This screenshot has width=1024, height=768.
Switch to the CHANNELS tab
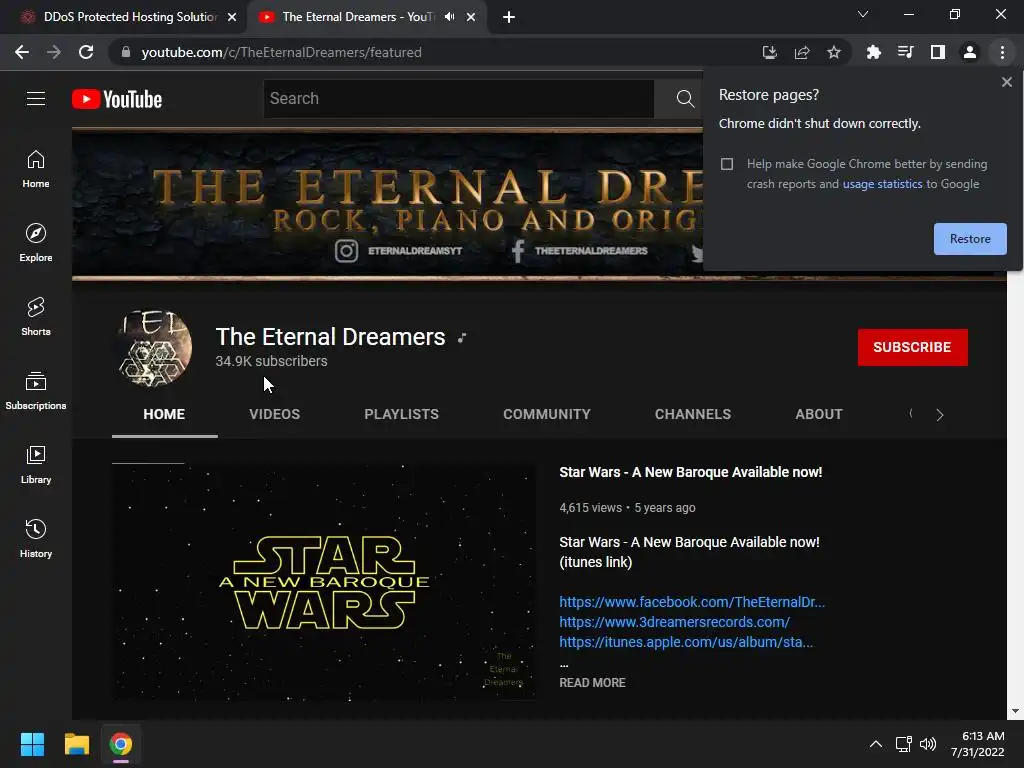693,414
